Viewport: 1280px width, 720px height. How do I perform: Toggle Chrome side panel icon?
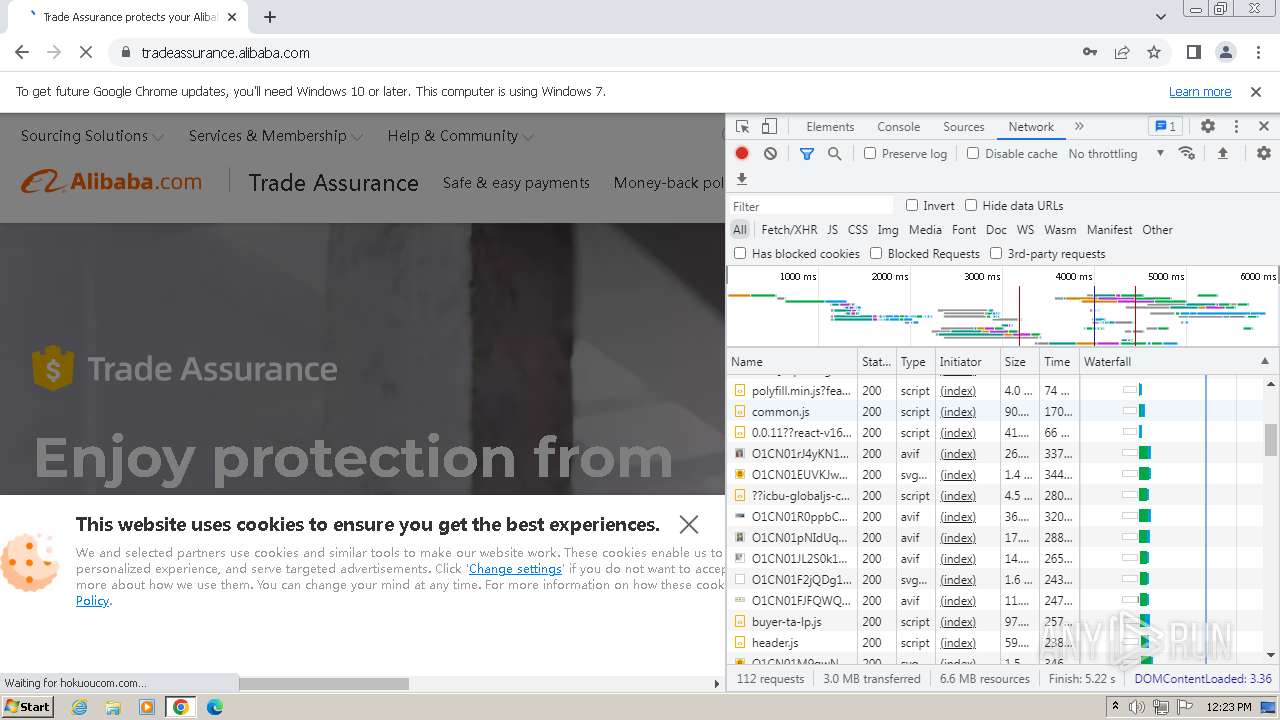tap(1194, 53)
